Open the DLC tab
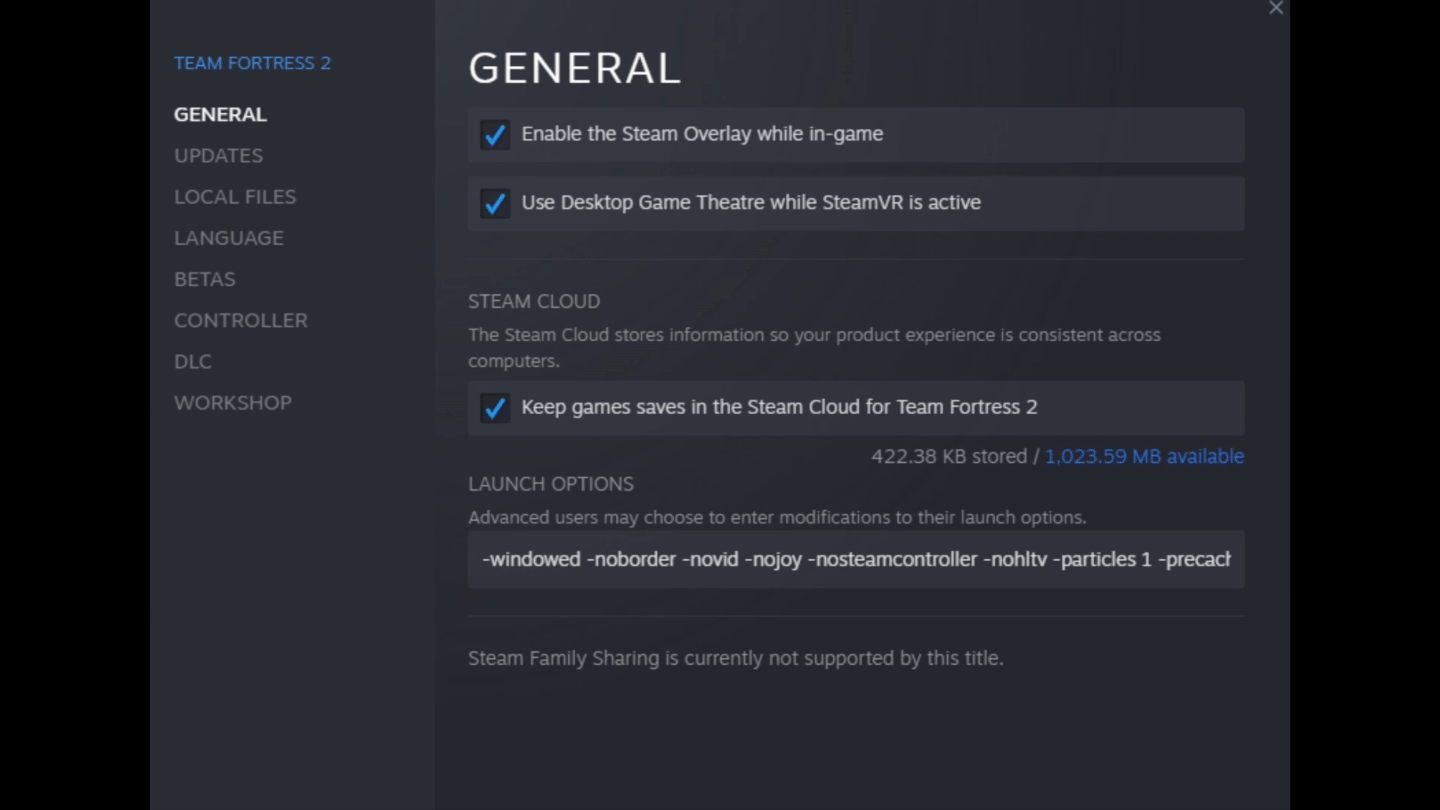 (x=192, y=361)
